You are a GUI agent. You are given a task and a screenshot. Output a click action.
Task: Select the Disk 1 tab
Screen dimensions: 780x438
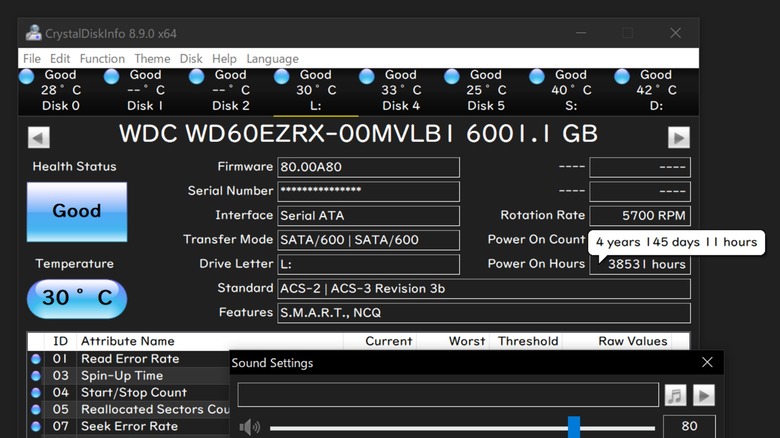pyautogui.click(x=145, y=90)
